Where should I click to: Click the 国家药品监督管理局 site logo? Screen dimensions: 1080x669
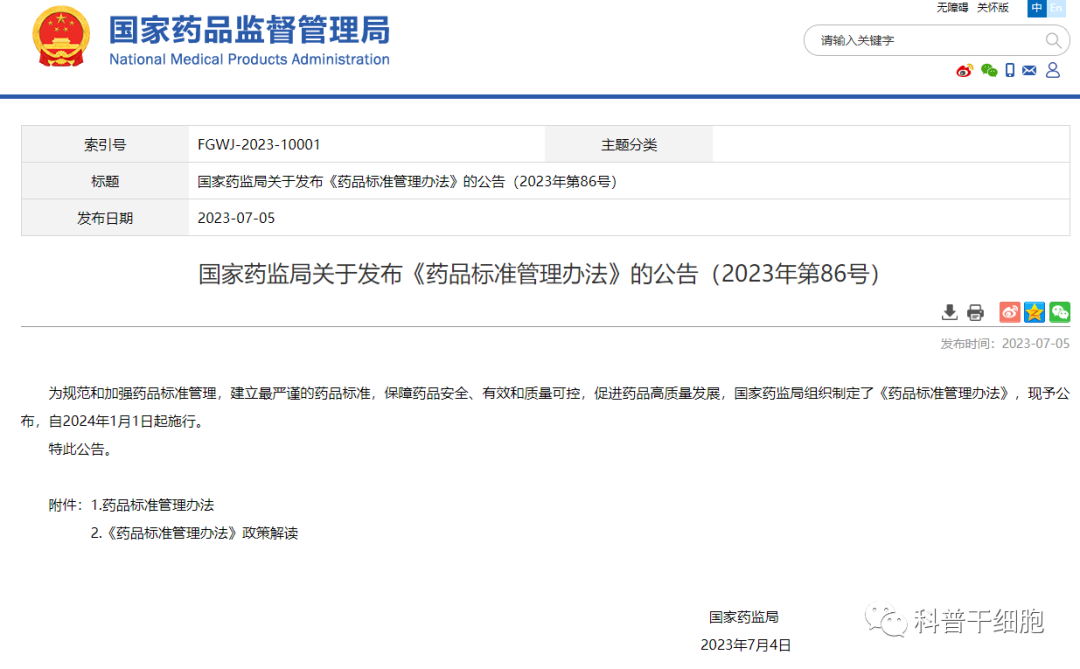click(x=249, y=39)
